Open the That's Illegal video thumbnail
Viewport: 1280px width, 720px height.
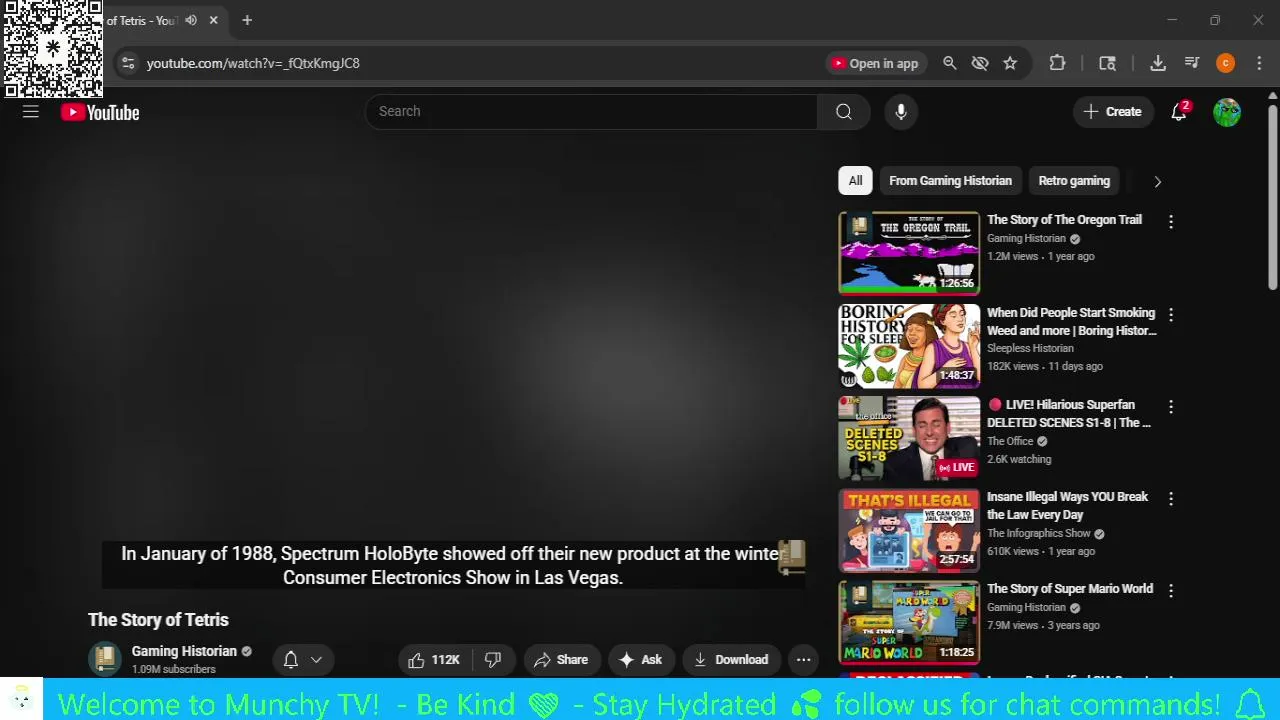pyautogui.click(x=909, y=529)
